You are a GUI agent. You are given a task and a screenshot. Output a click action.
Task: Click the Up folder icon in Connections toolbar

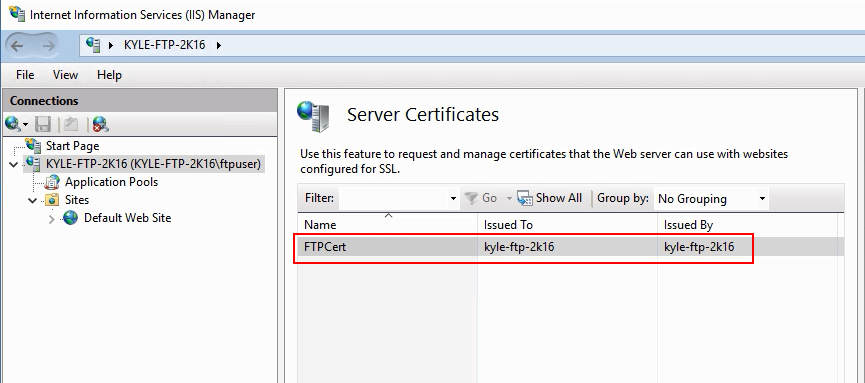click(x=70, y=124)
